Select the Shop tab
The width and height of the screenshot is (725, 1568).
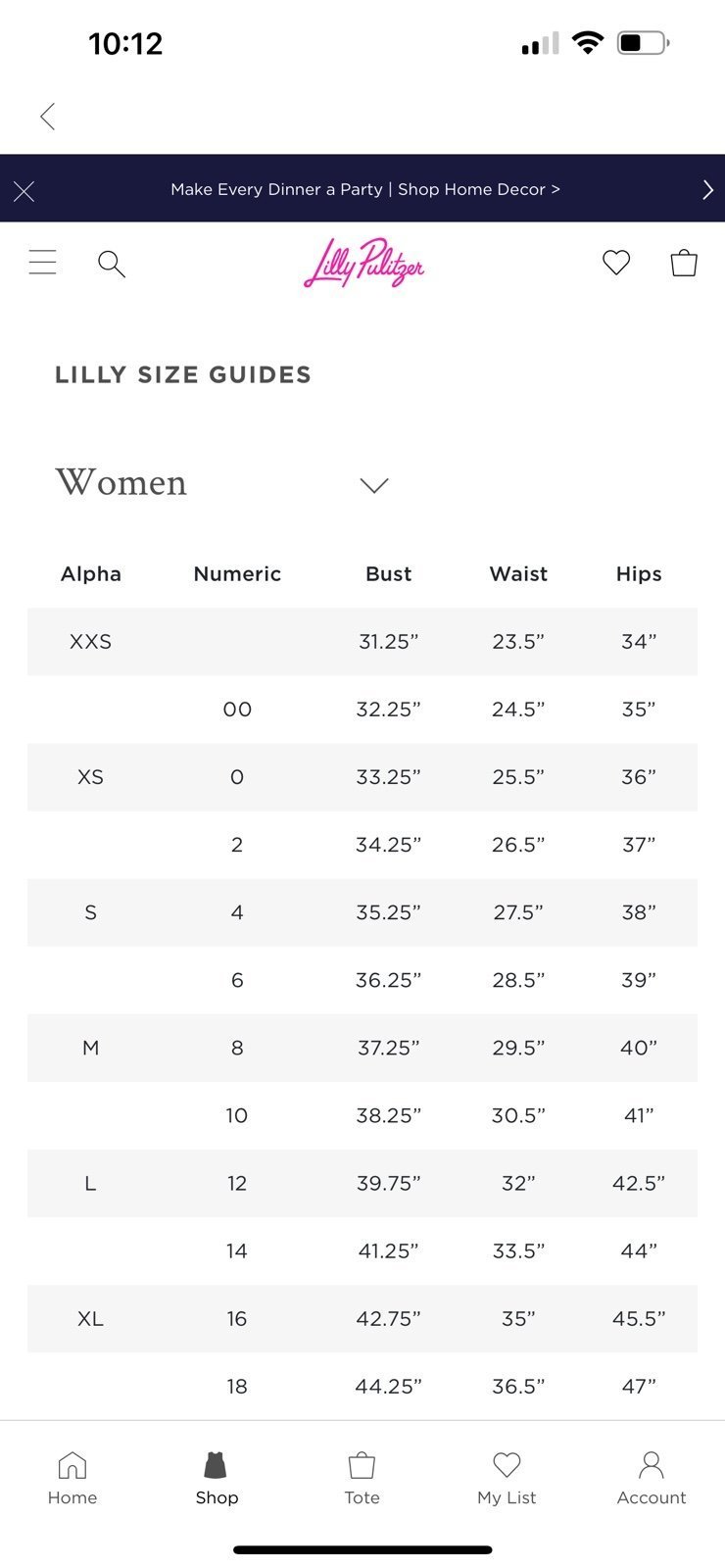coord(217,1479)
